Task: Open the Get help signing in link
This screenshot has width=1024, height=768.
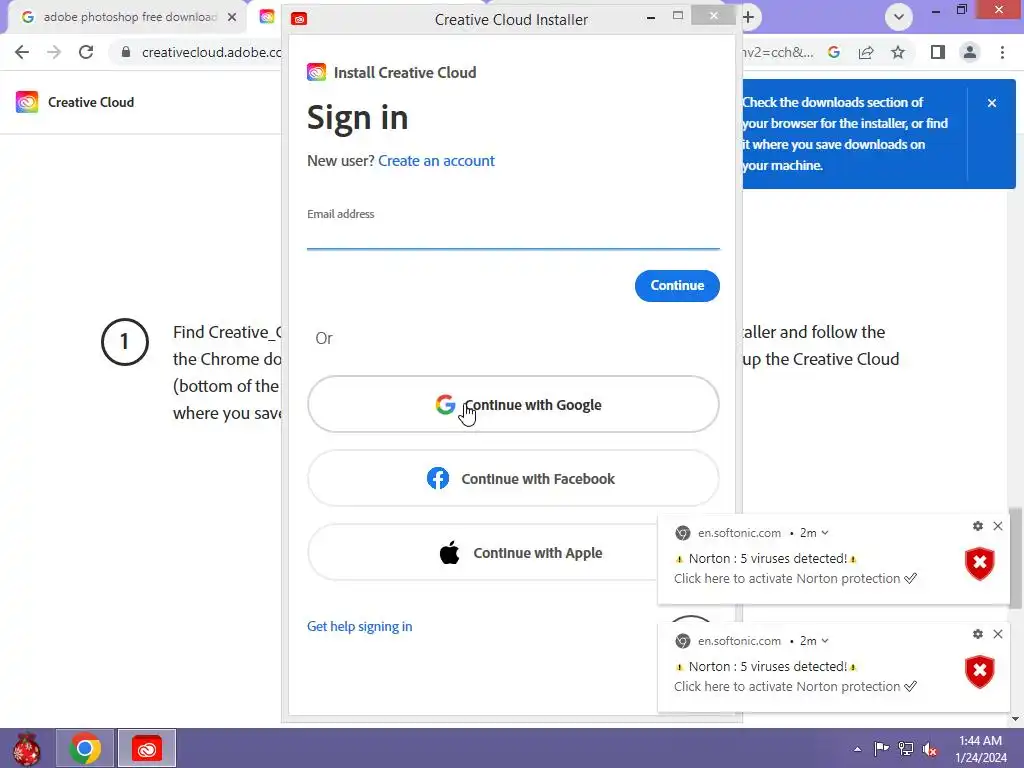Action: pos(359,626)
